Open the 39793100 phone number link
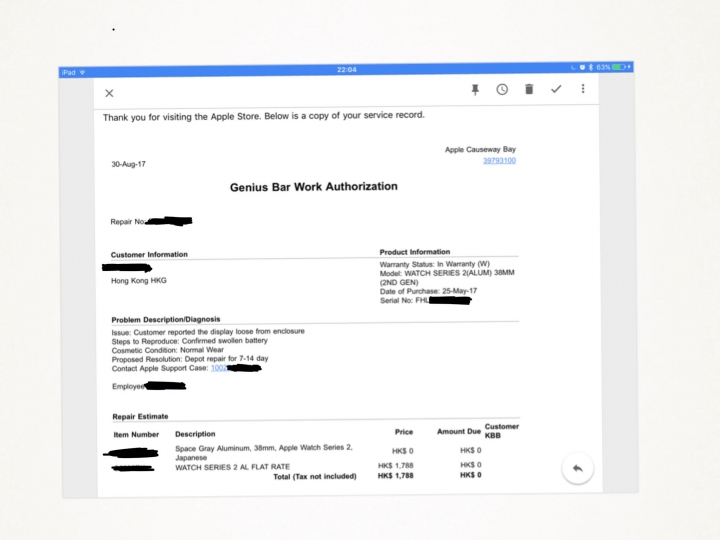This screenshot has width=720, height=540. (x=499, y=160)
